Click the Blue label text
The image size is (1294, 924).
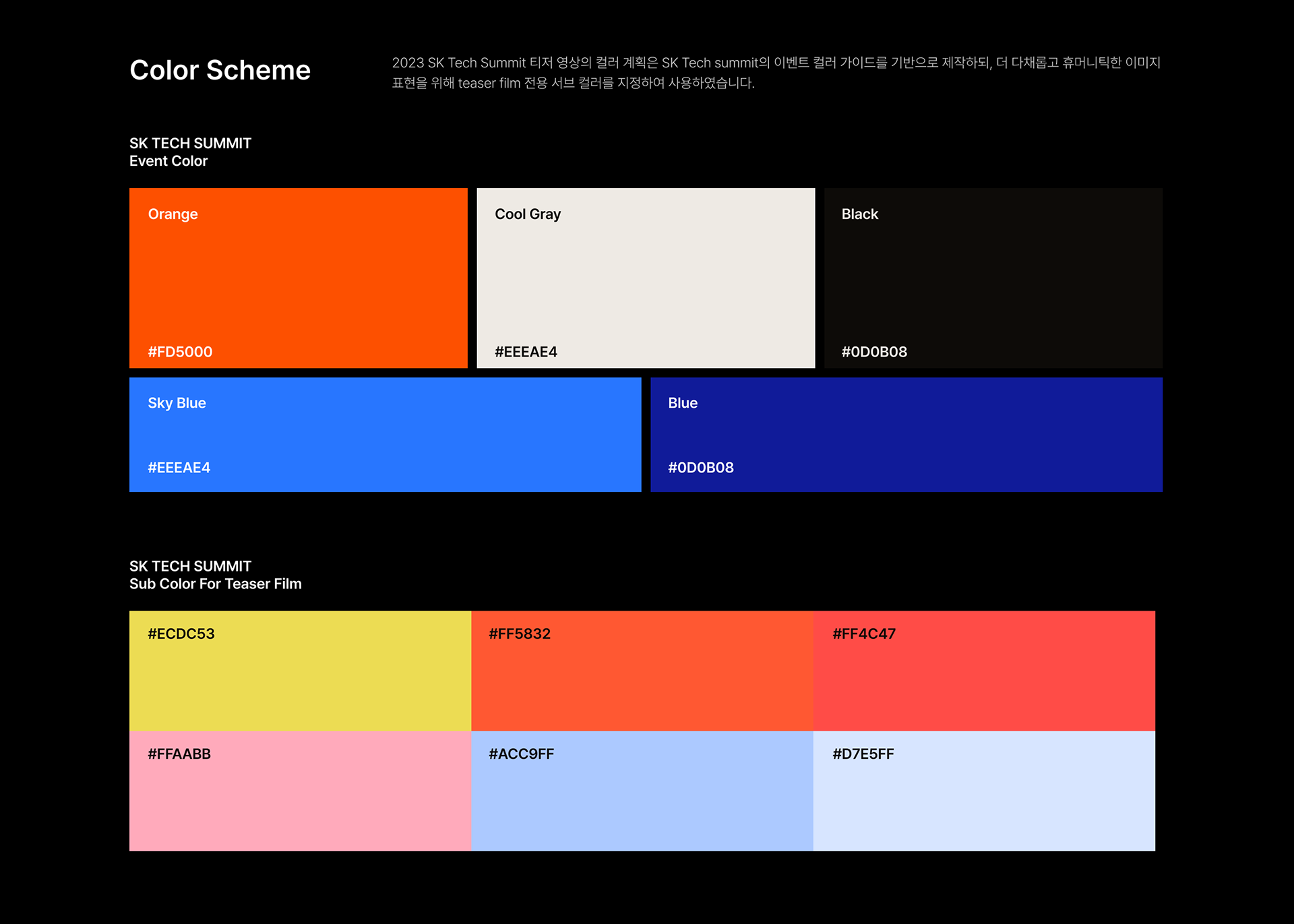[x=682, y=403]
